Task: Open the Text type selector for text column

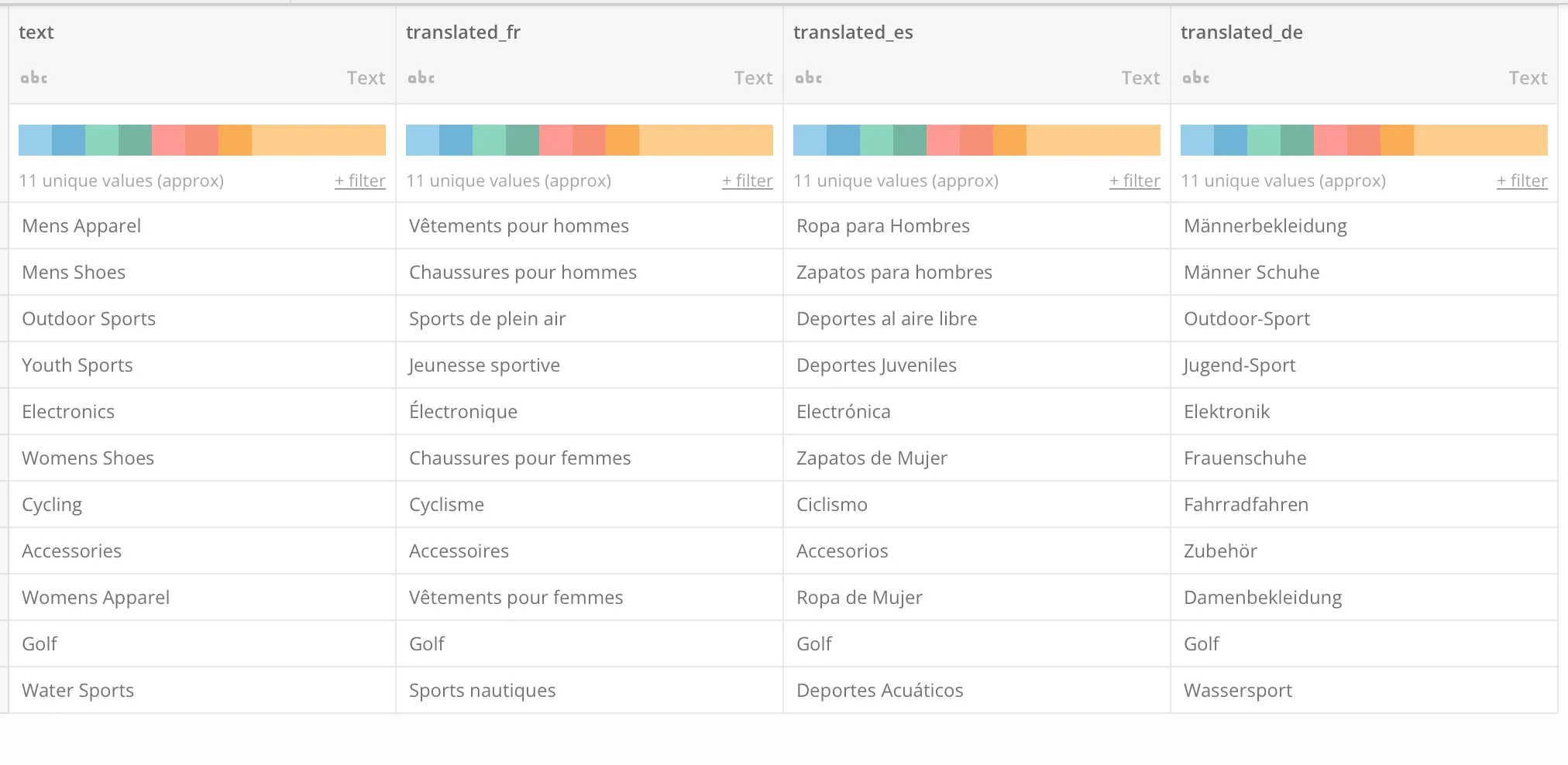Action: (x=366, y=78)
